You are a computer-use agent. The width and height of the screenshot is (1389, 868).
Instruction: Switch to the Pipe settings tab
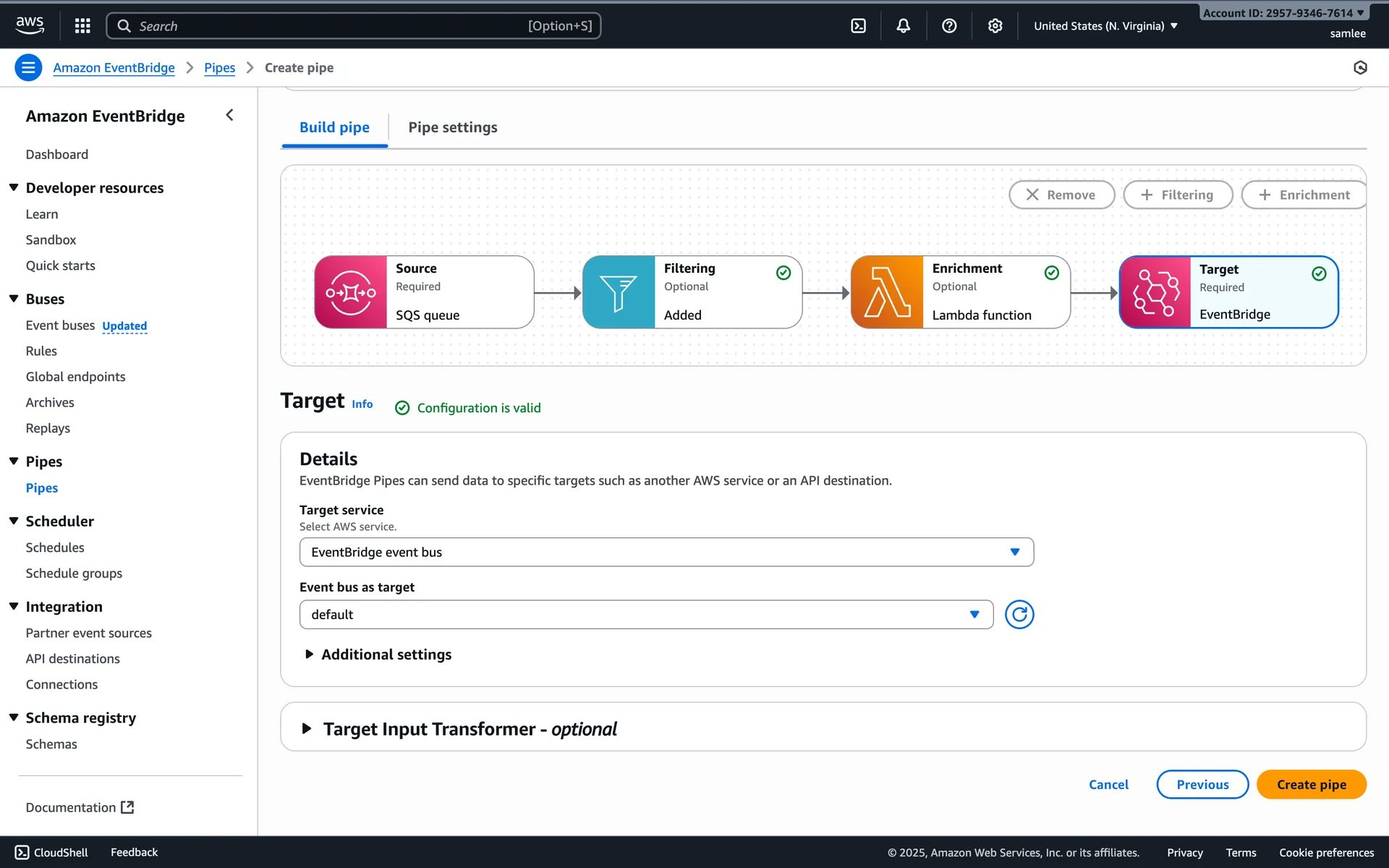(x=452, y=127)
